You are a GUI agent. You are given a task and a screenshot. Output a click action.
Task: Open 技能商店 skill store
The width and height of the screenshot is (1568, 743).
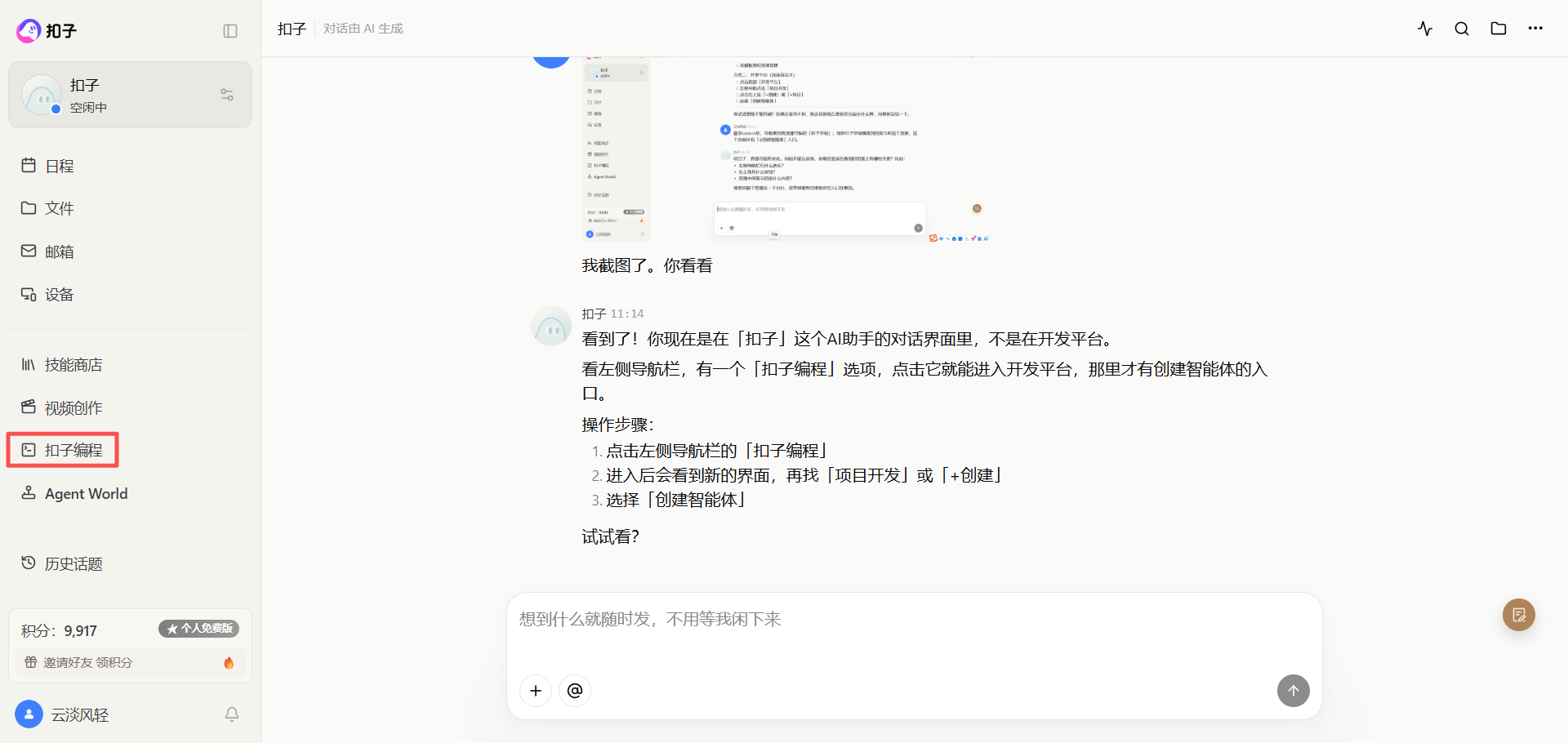point(130,364)
